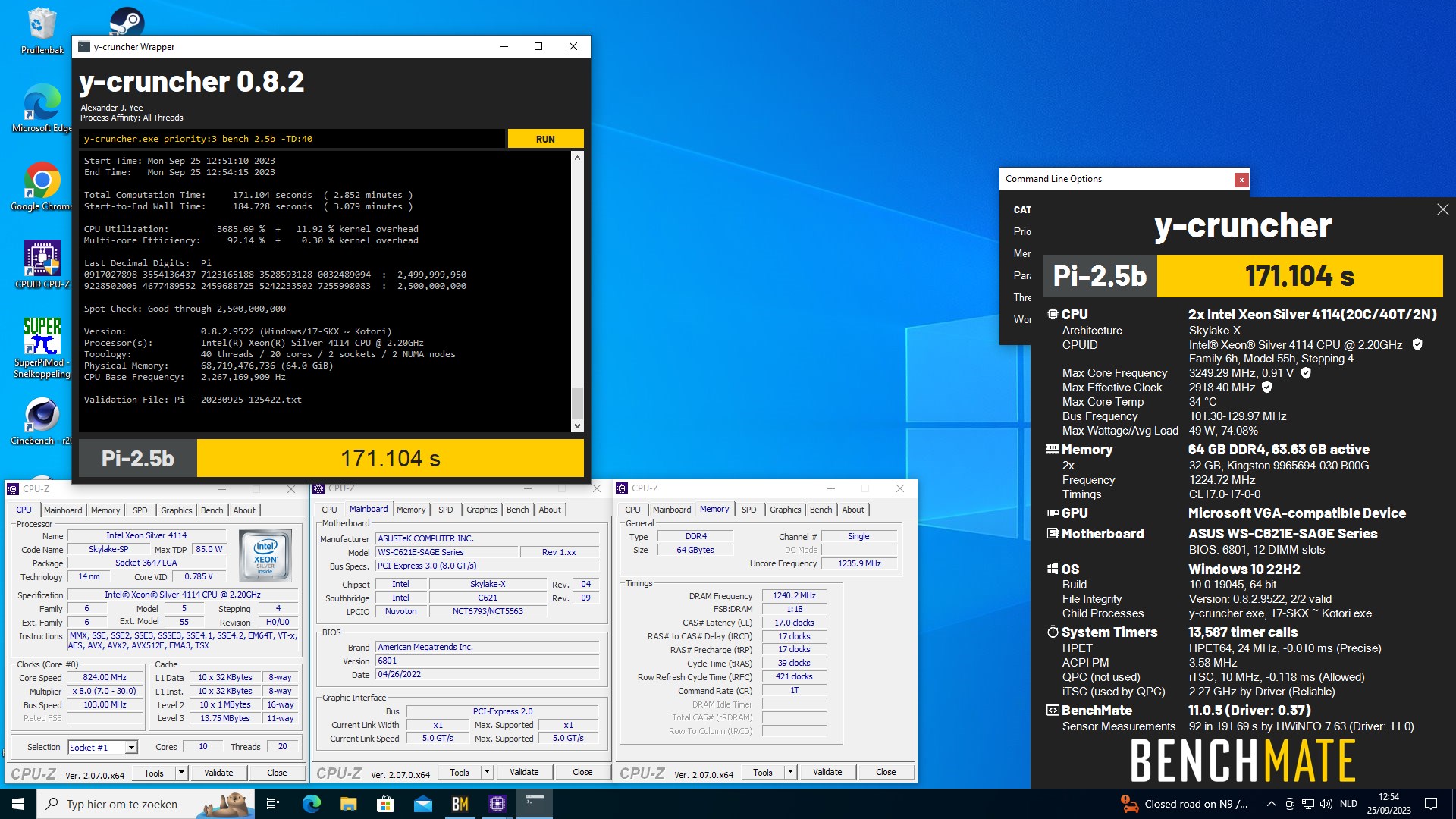1456x819 pixels.
Task: Click the y-cruncher output scrollbar down arrow
Action: click(x=577, y=426)
